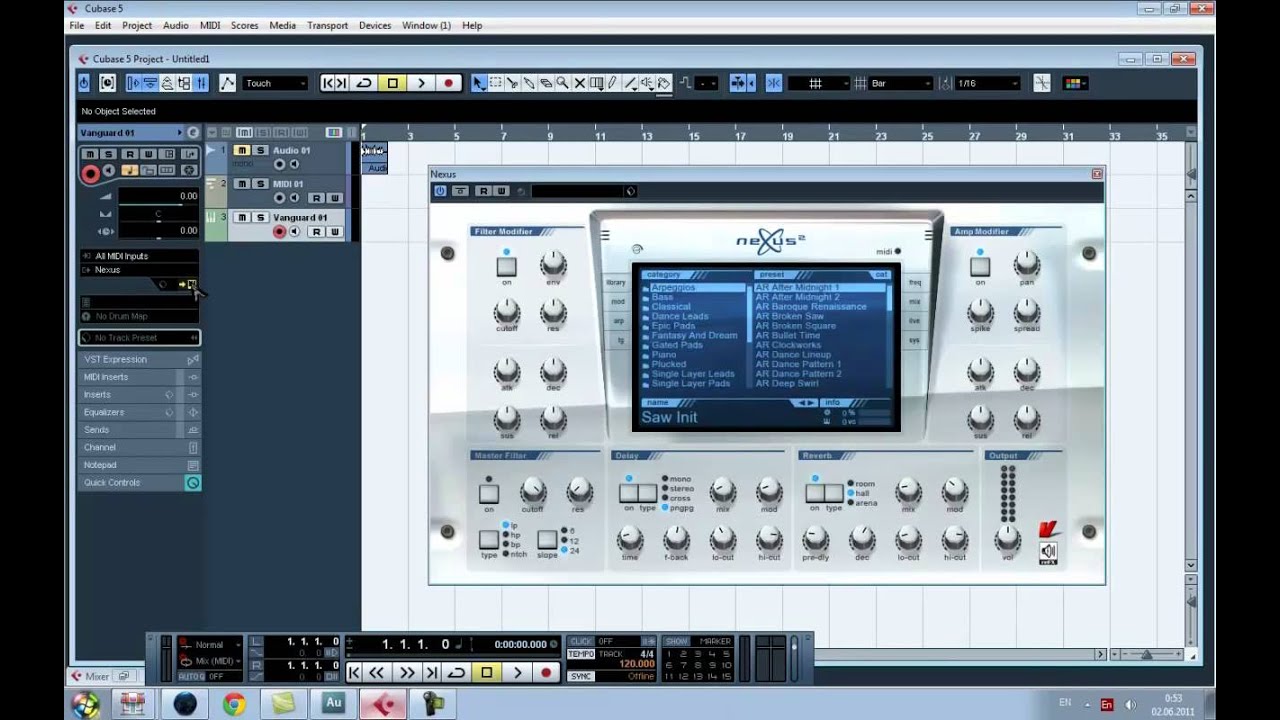The image size is (1280, 720).
Task: Select the Line tool
Action: coord(630,83)
